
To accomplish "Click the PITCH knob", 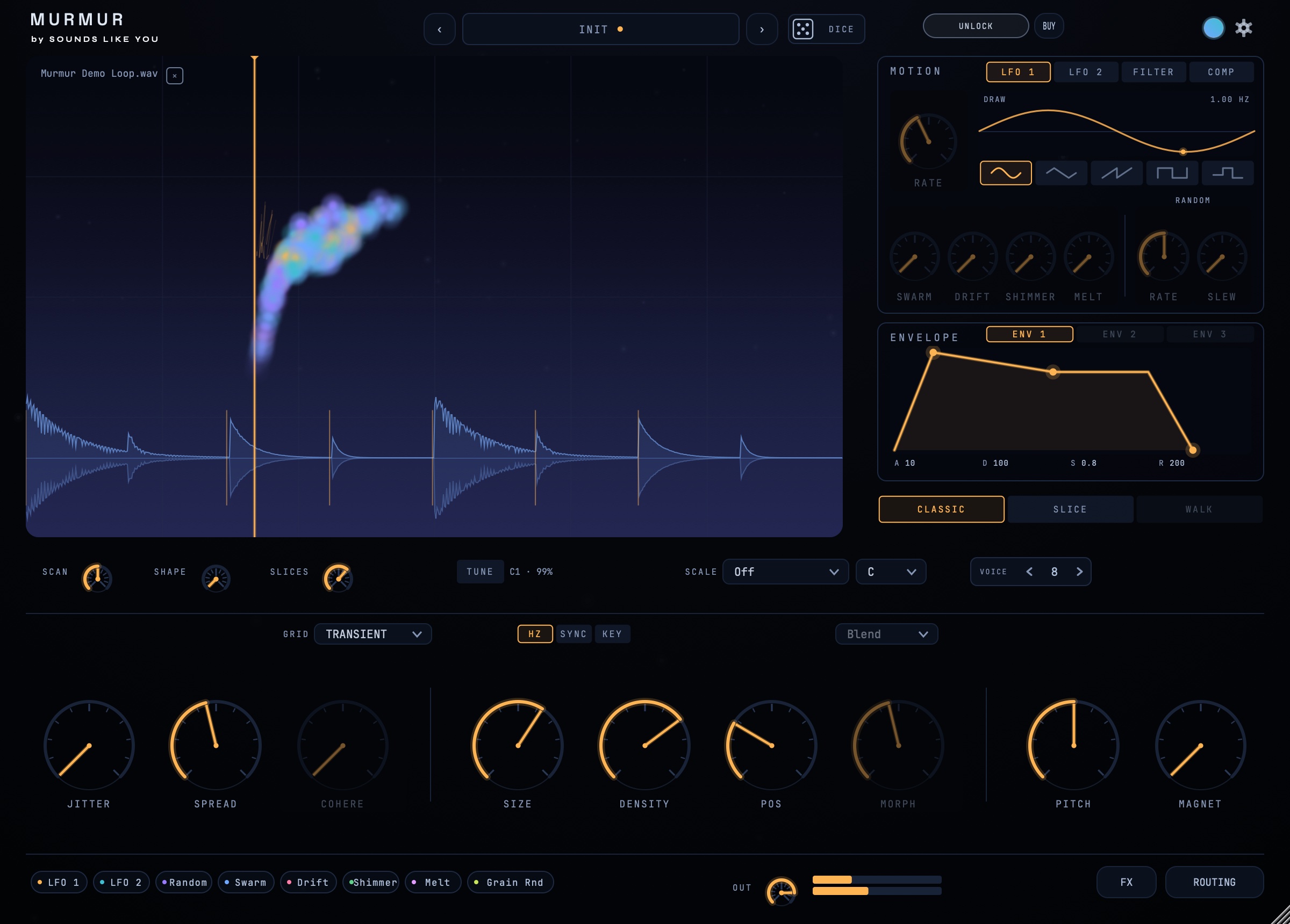I will 1073,745.
